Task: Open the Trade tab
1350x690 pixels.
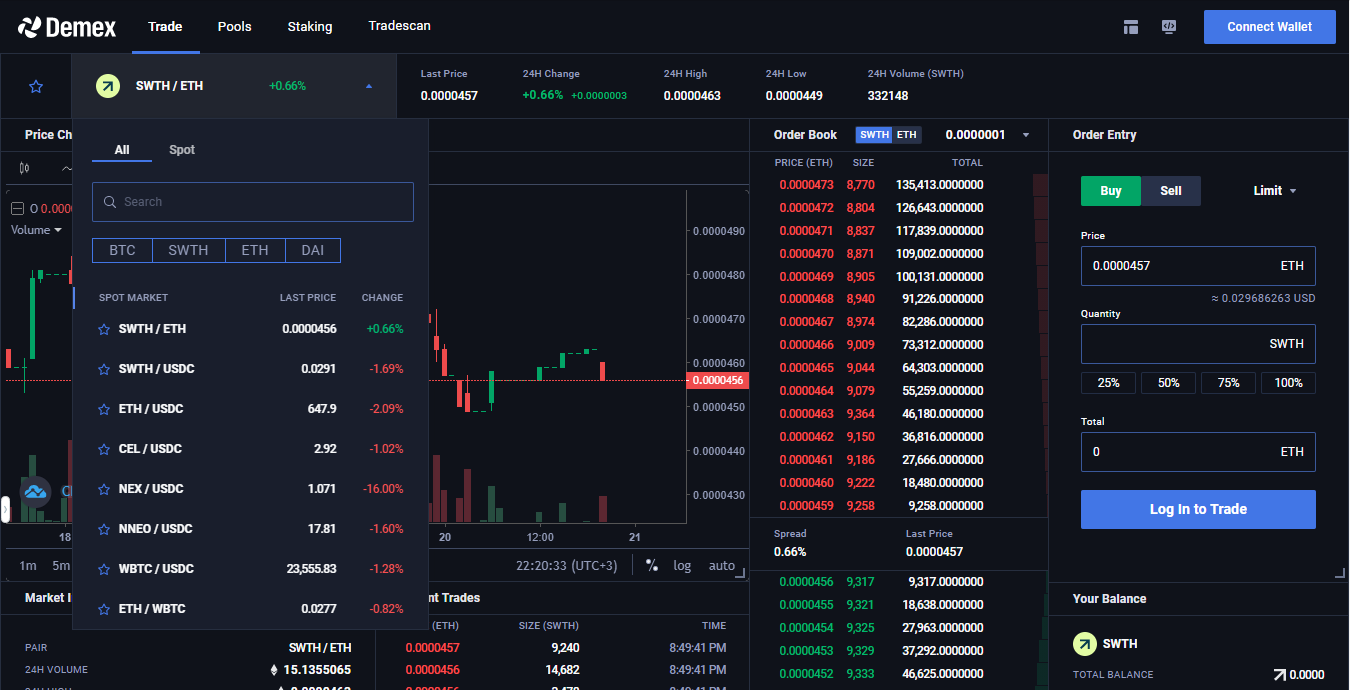Action: pos(165,26)
